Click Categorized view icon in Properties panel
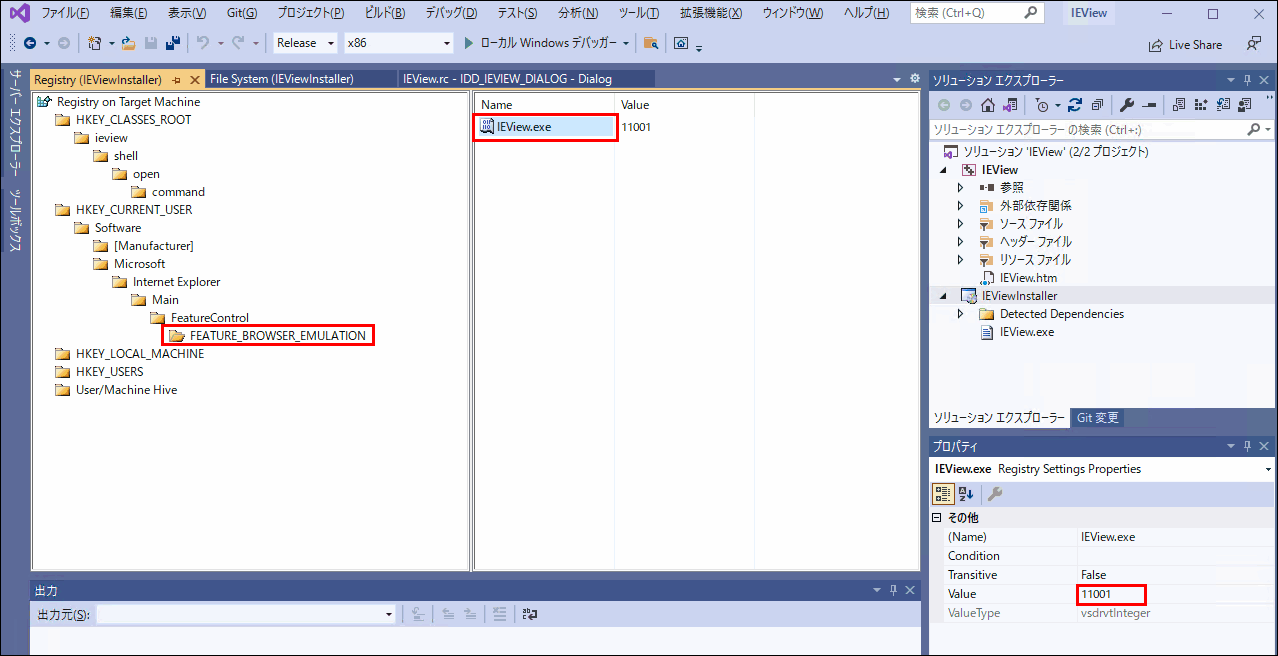This screenshot has height=656, width=1278. click(943, 494)
